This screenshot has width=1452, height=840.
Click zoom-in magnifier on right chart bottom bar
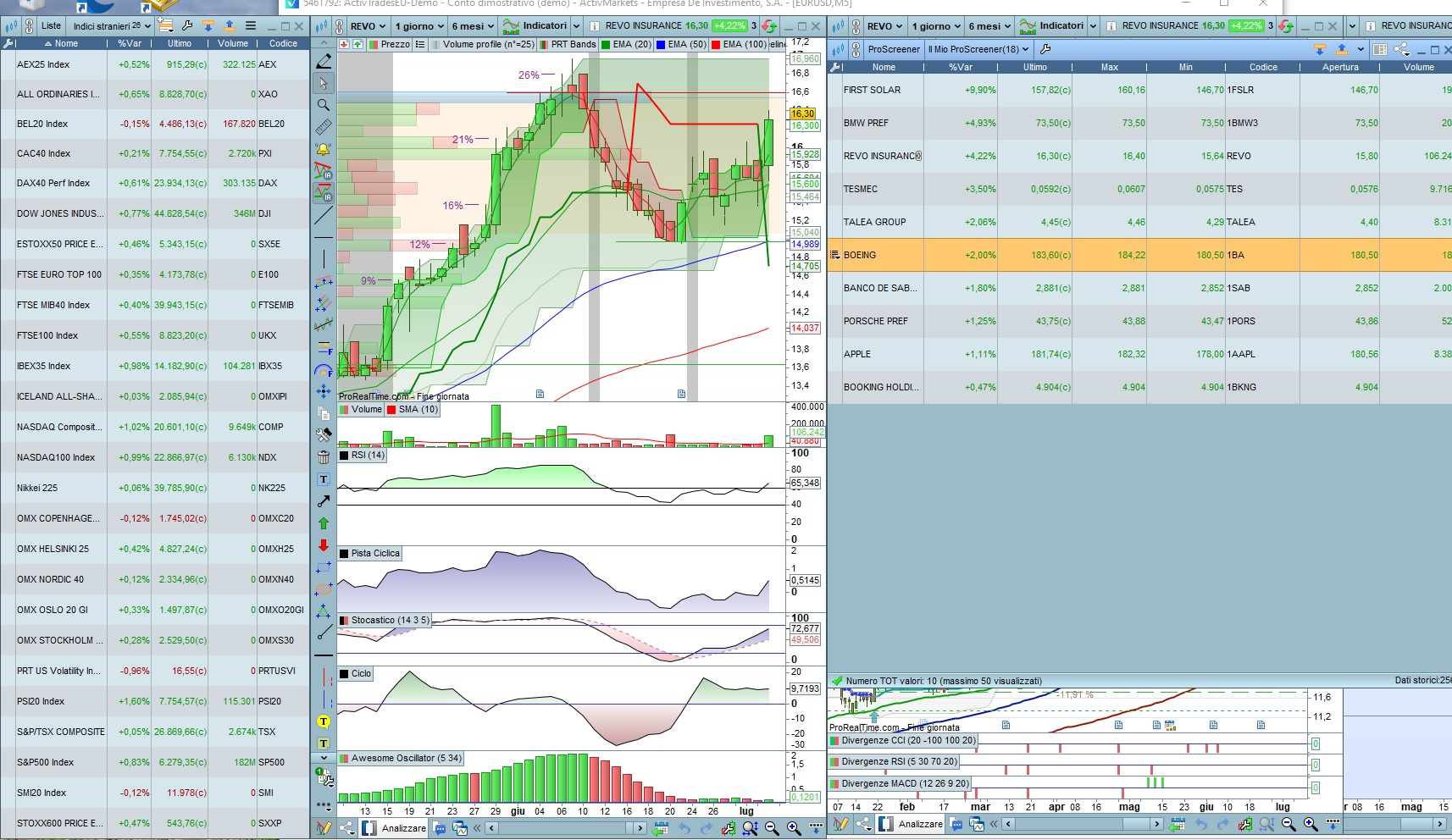pyautogui.click(x=1311, y=824)
